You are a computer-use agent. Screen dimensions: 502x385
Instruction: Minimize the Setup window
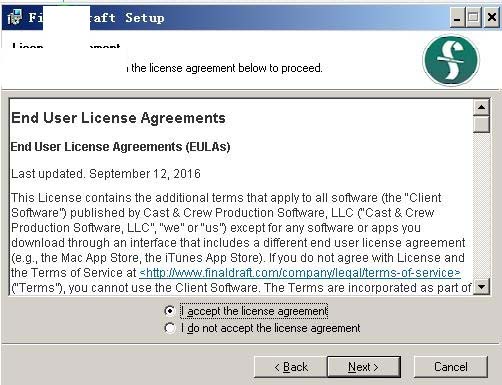click(x=457, y=17)
